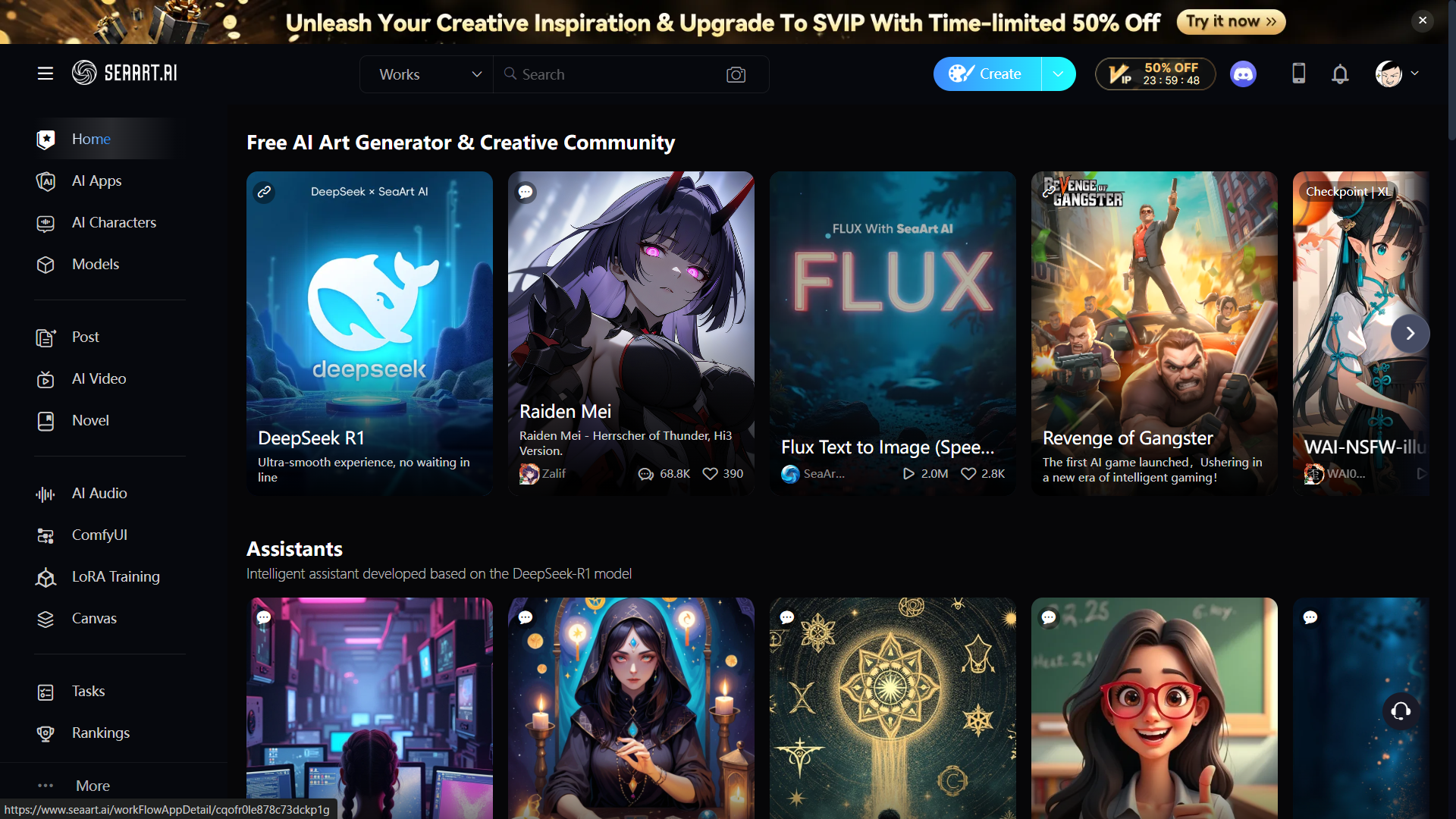Advance carousel with next arrow

pyautogui.click(x=1410, y=334)
